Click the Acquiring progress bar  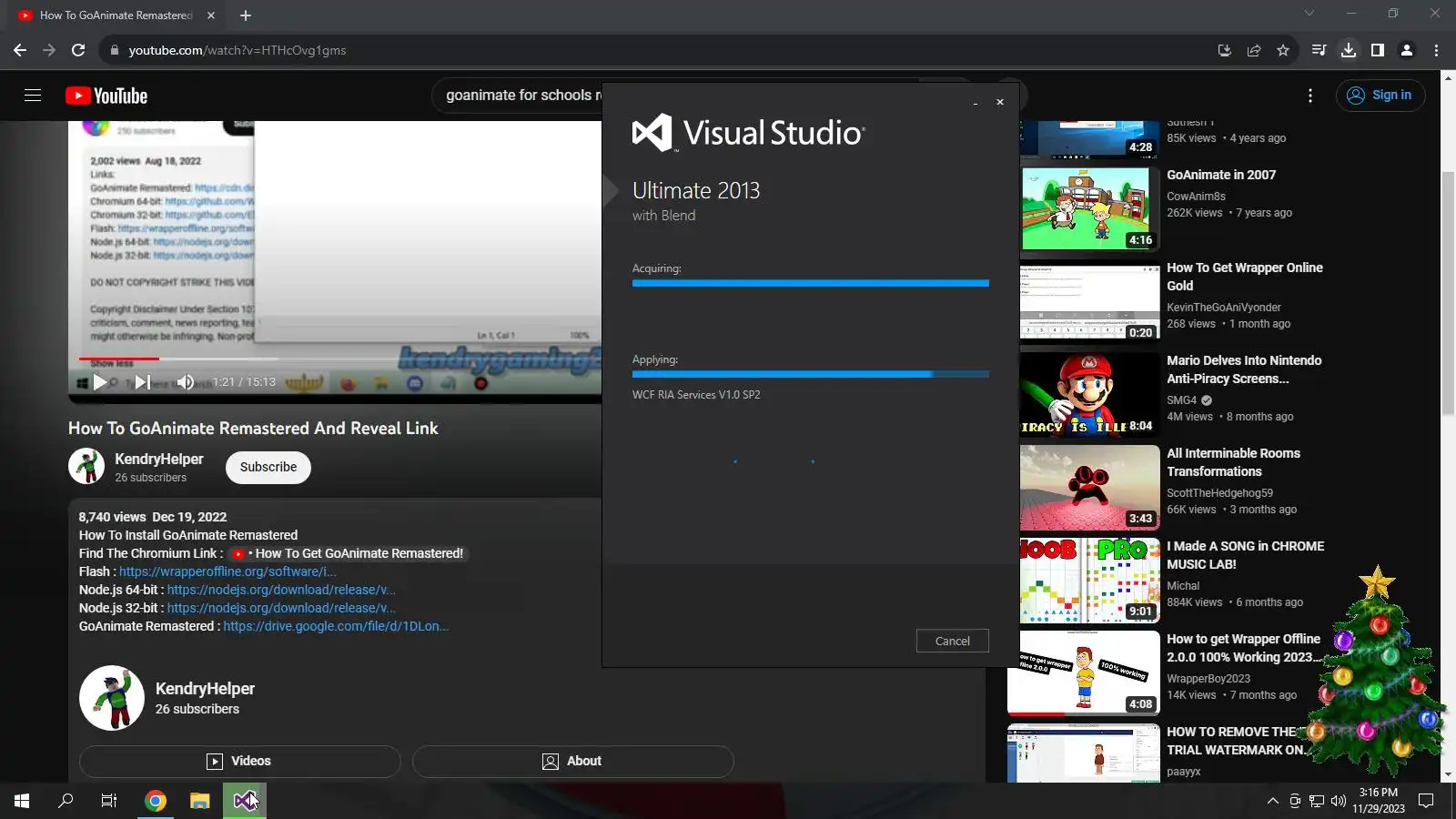811,283
